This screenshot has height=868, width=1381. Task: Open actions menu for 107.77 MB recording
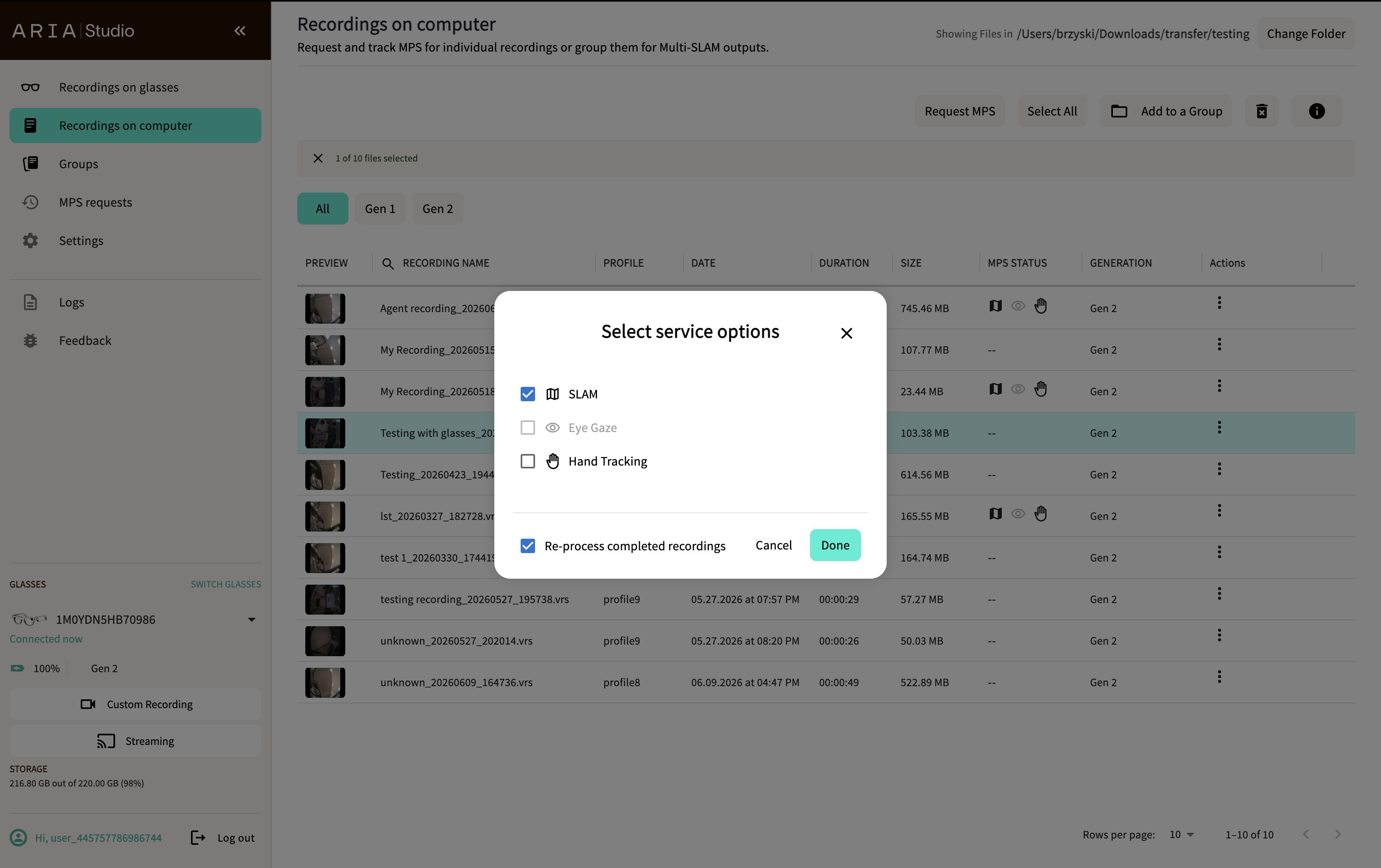pyautogui.click(x=1219, y=344)
